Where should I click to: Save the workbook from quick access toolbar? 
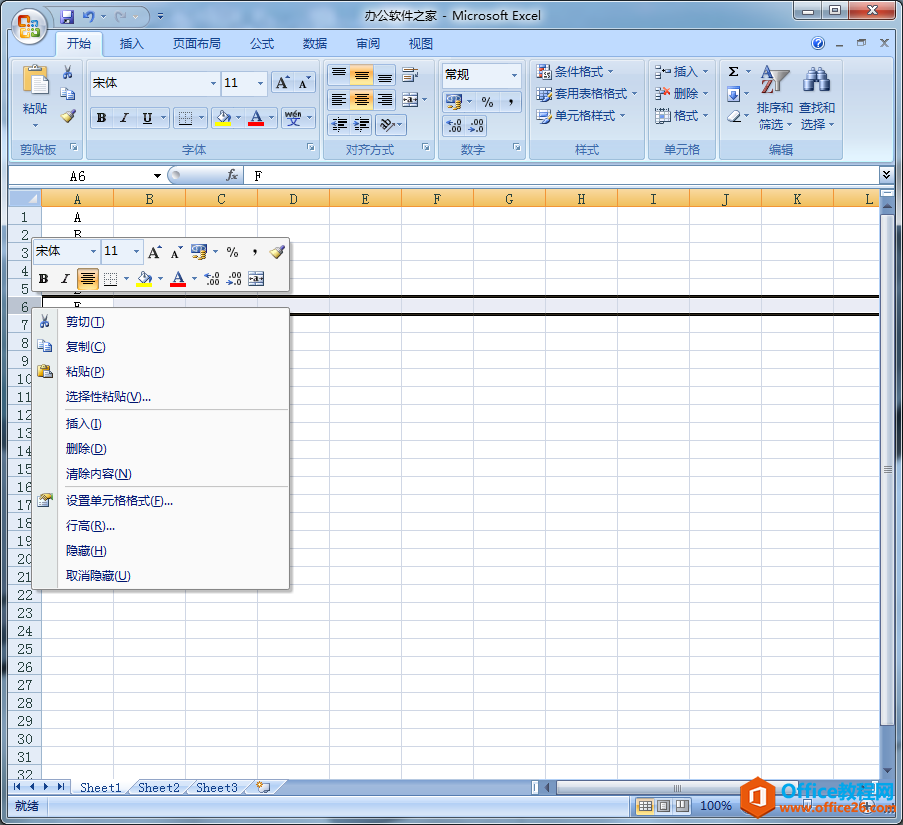67,17
